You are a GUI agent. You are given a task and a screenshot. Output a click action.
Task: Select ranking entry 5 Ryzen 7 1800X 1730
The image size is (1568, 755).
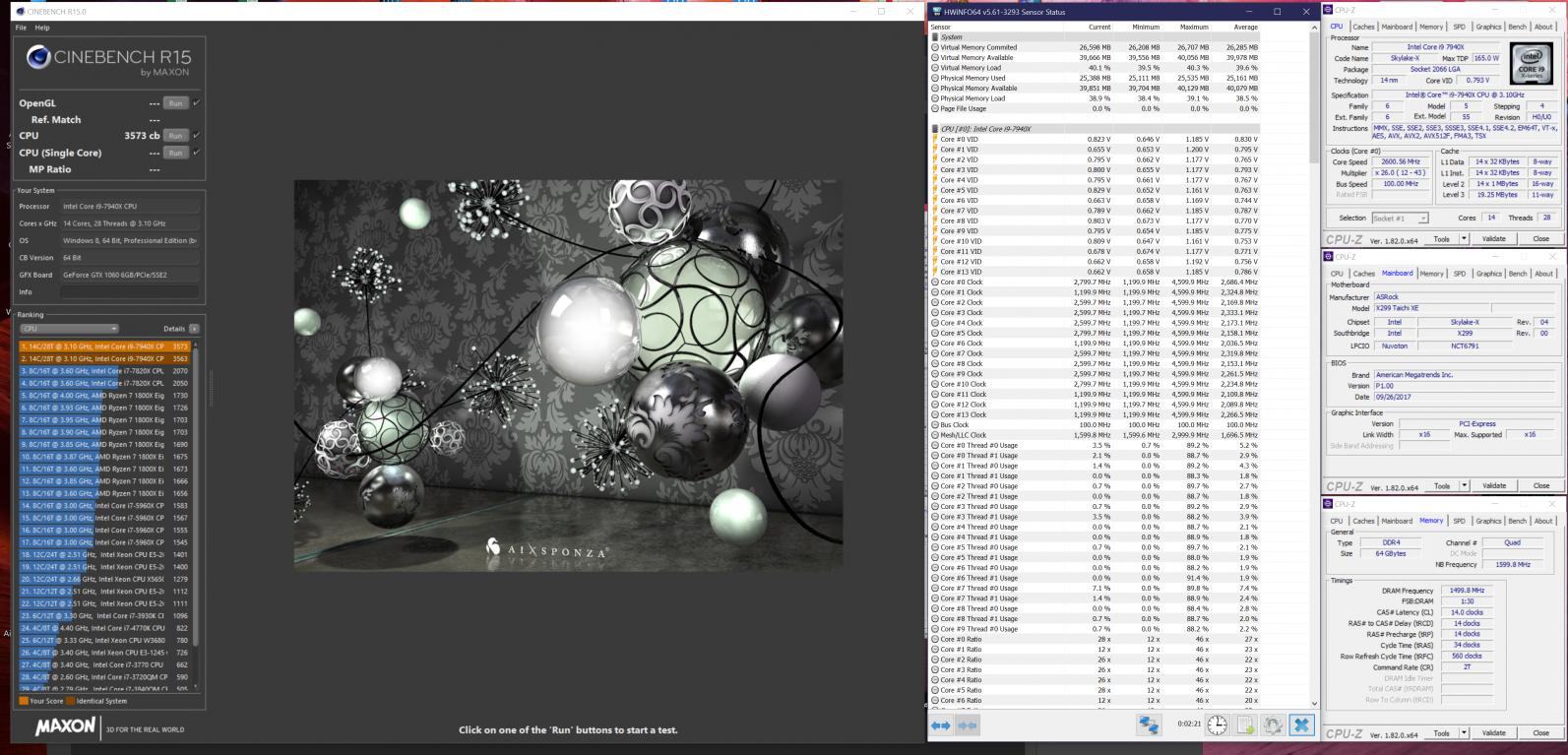click(104, 396)
